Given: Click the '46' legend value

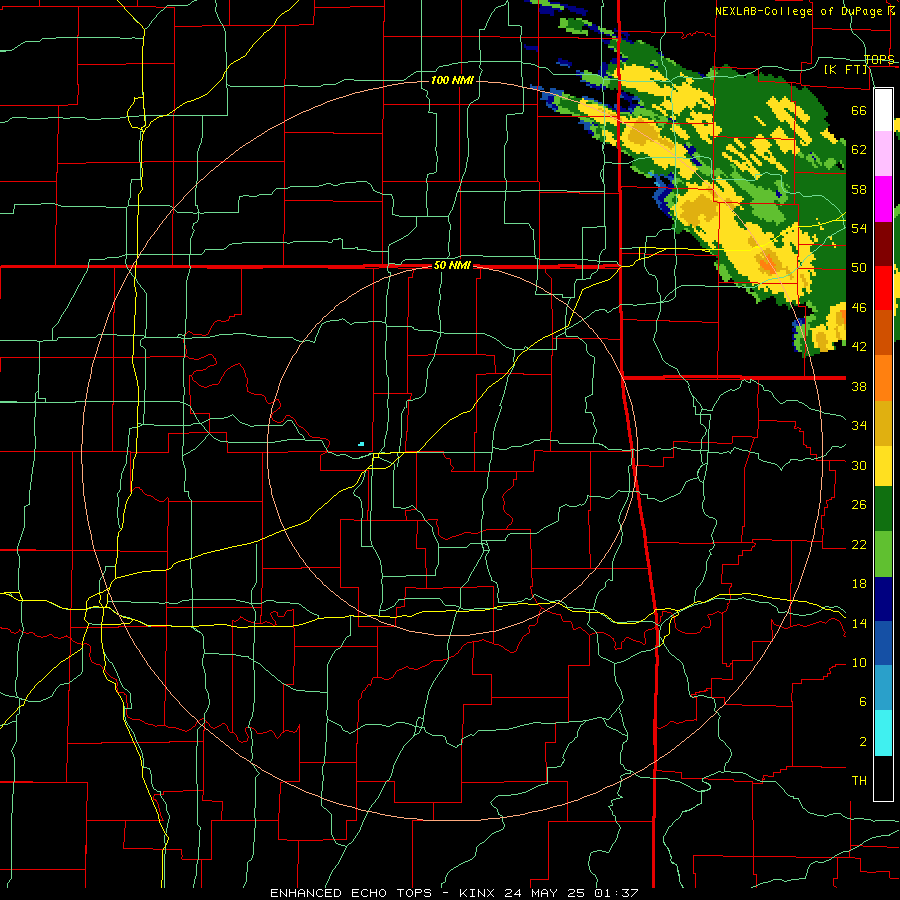Looking at the screenshot, I should (859, 308).
